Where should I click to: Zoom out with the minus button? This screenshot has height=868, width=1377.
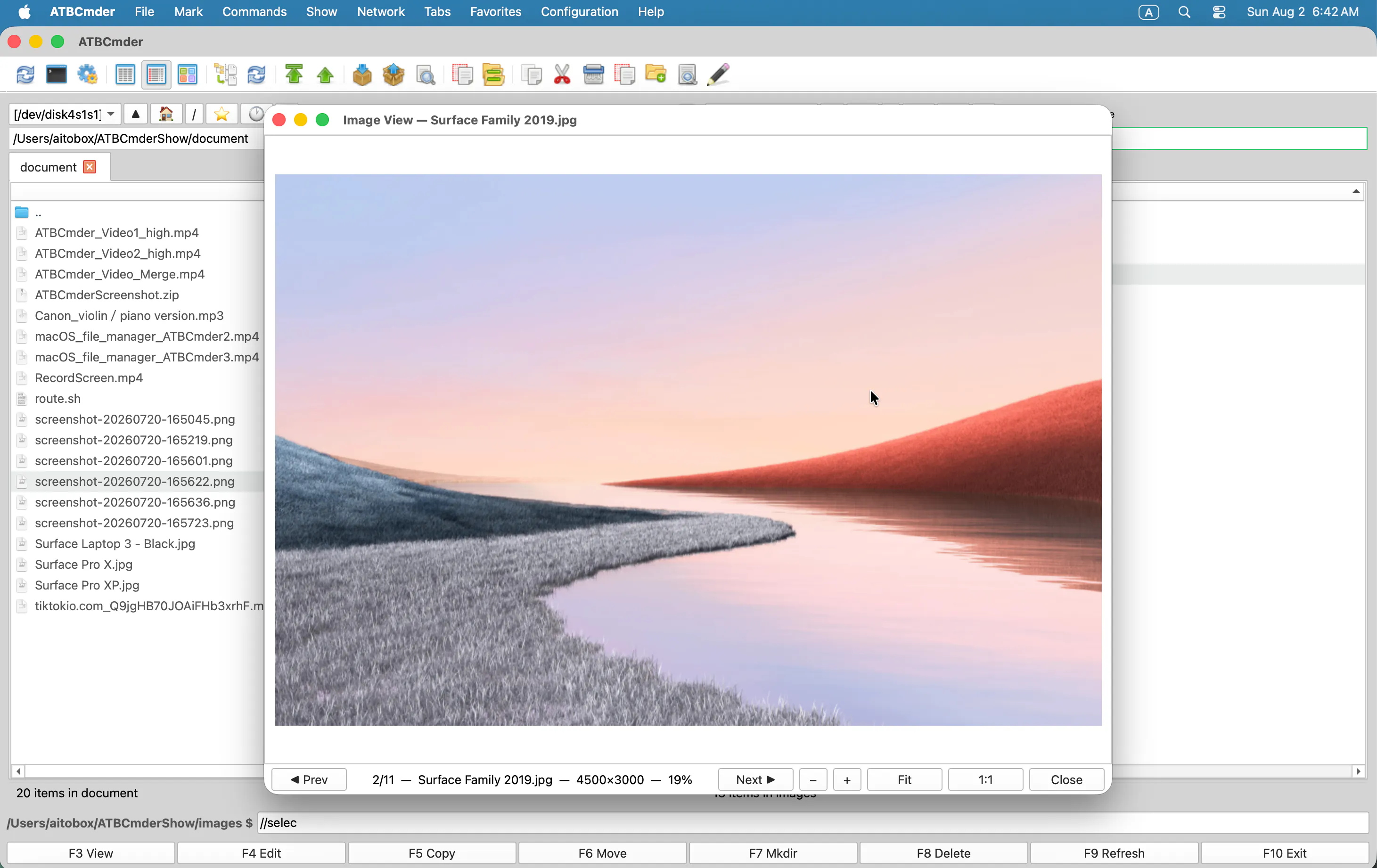(x=812, y=780)
